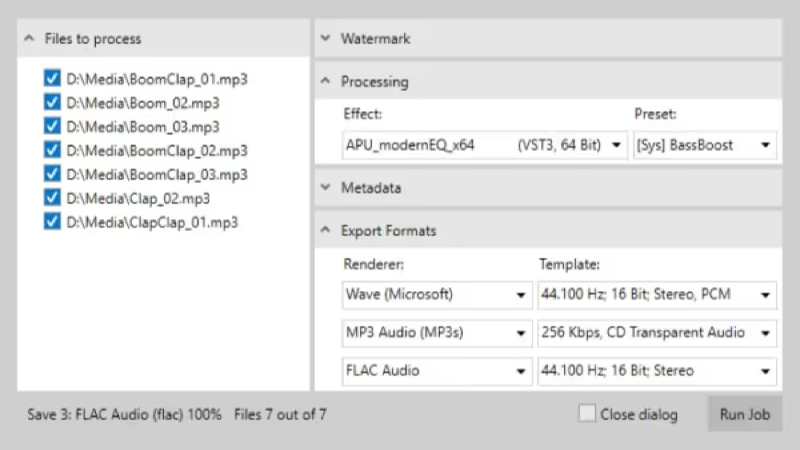Open the APU_modernEQ_x64 effect dropdown
This screenshot has height=450, width=800.
click(x=484, y=145)
